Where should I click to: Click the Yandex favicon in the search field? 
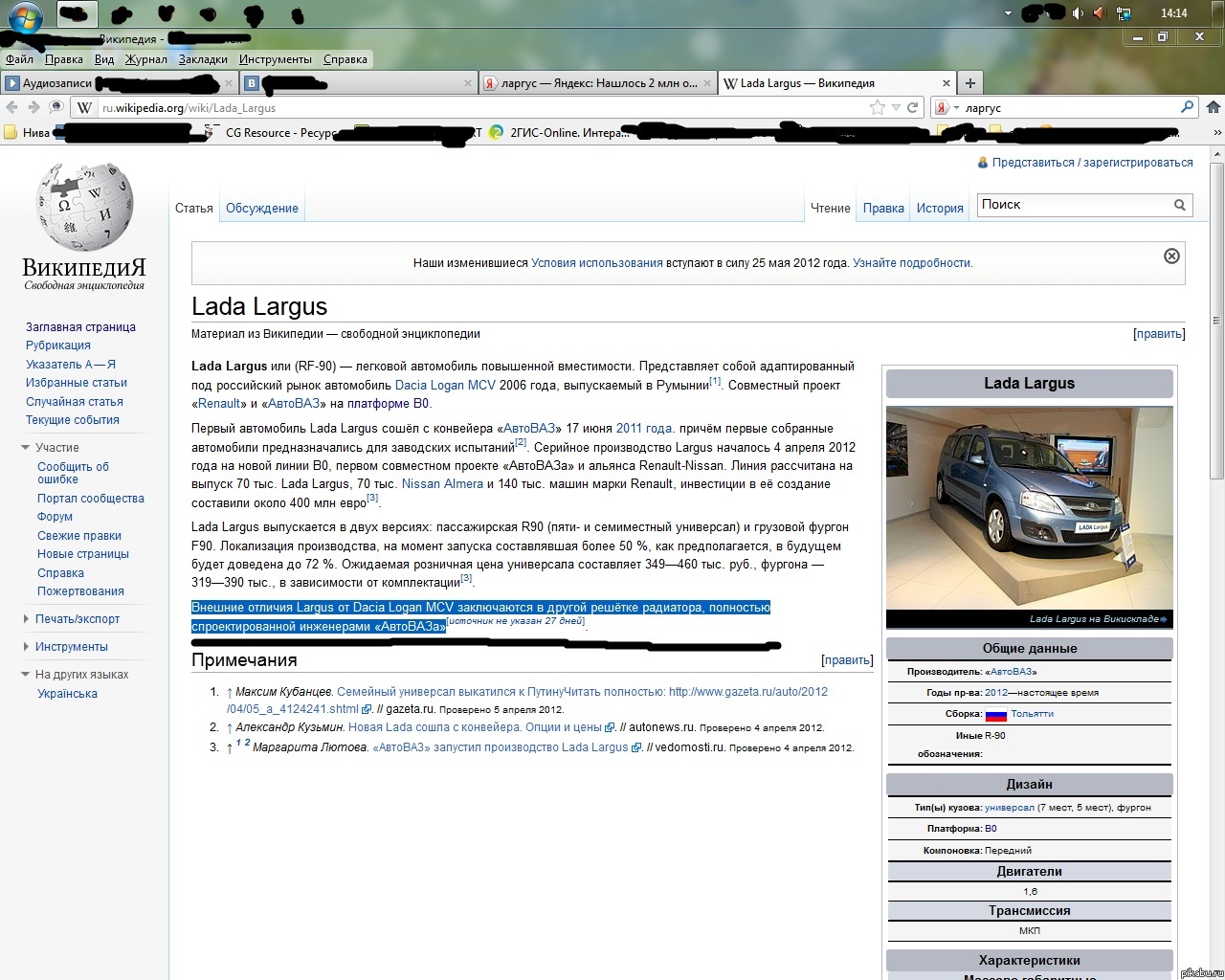tap(943, 107)
